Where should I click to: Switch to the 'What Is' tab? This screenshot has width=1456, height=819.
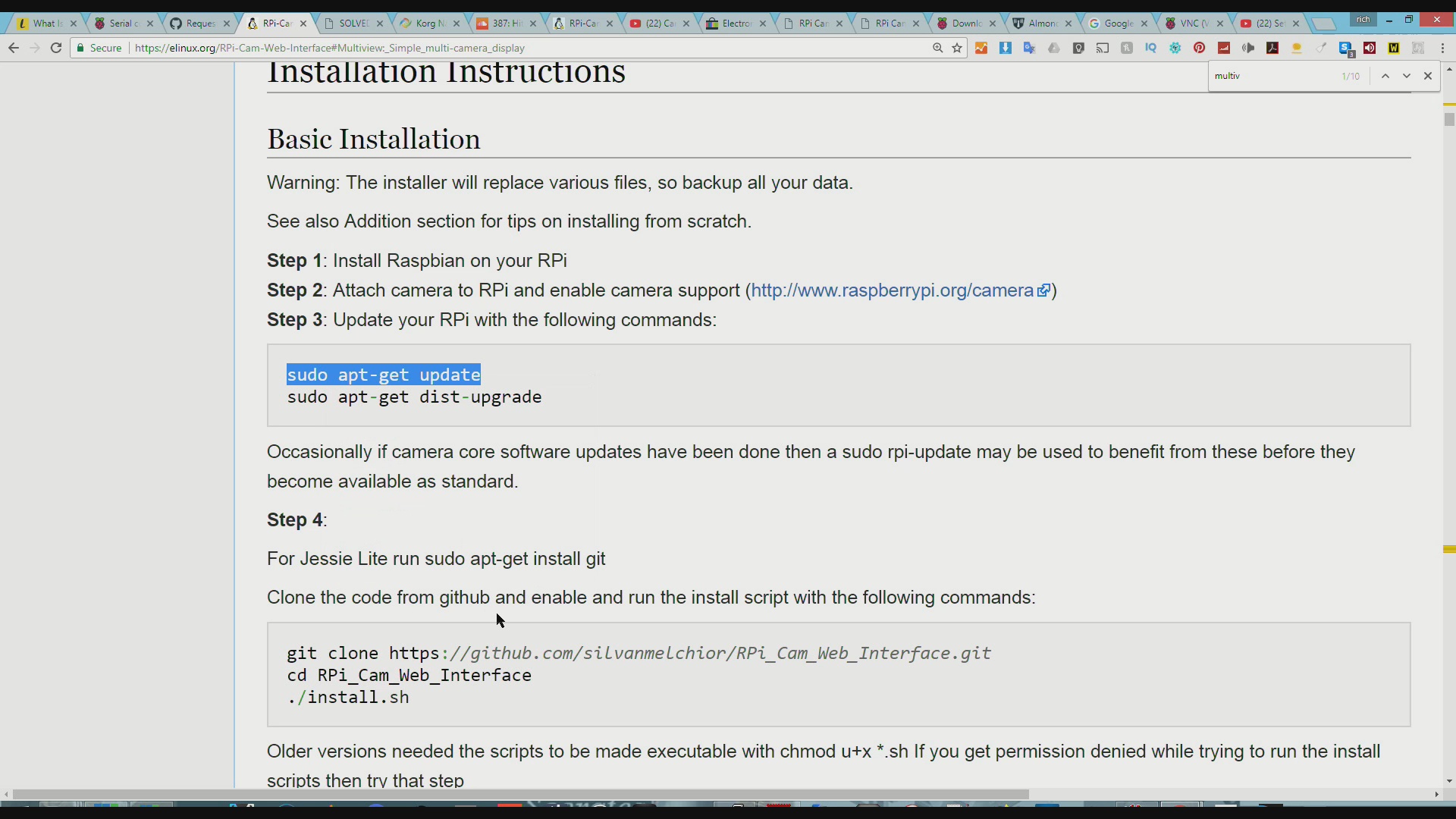[x=45, y=24]
